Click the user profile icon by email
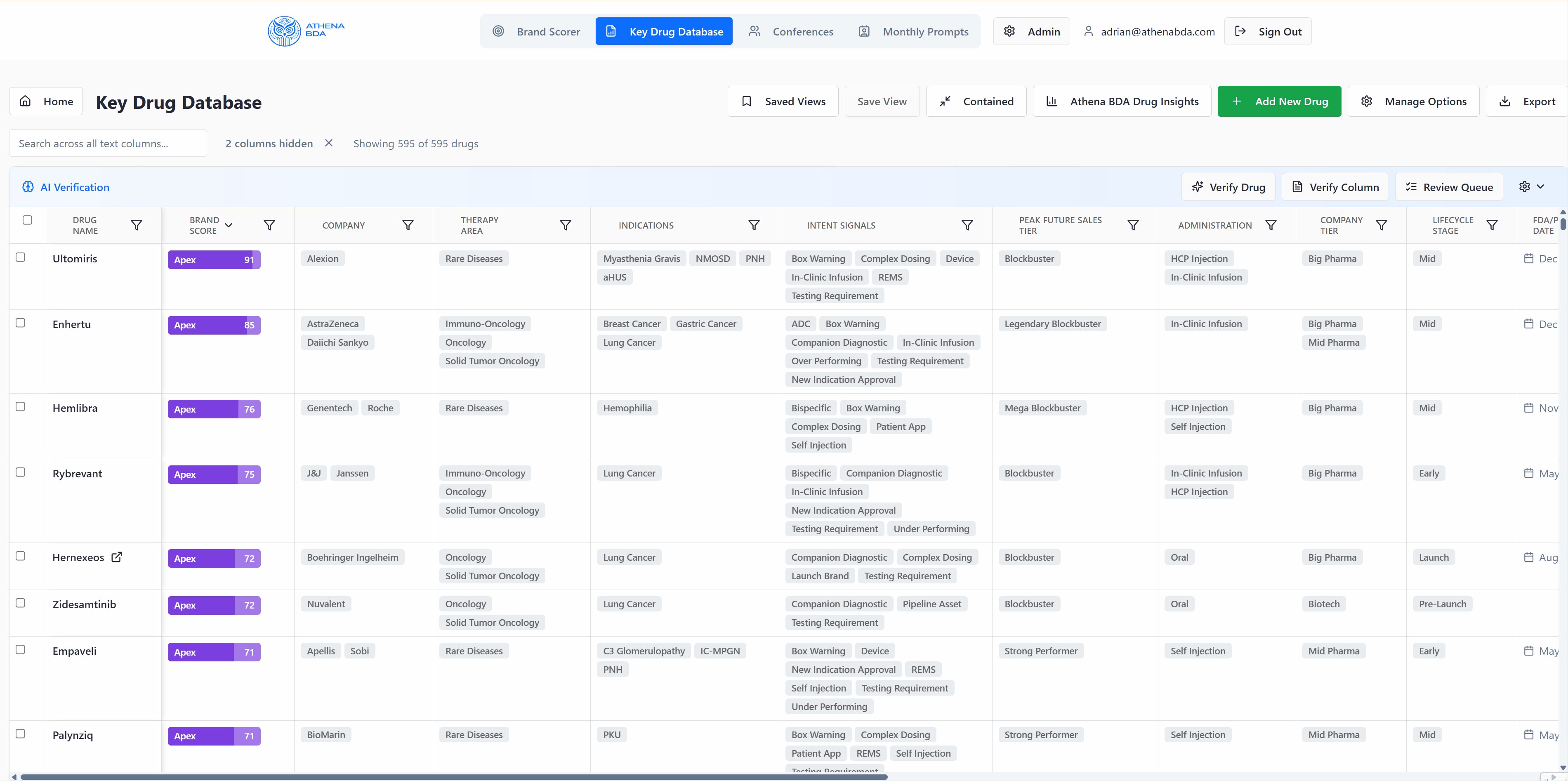Screen dimensions: 1568x781 pos(1088,31)
